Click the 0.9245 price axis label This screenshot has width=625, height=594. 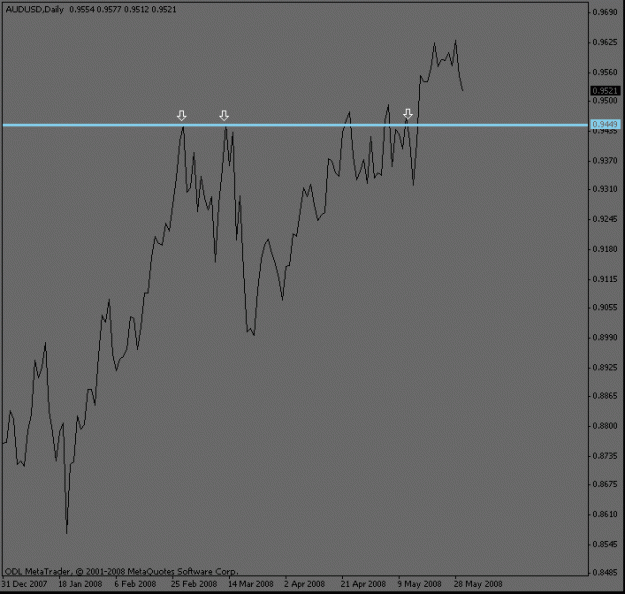[605, 219]
